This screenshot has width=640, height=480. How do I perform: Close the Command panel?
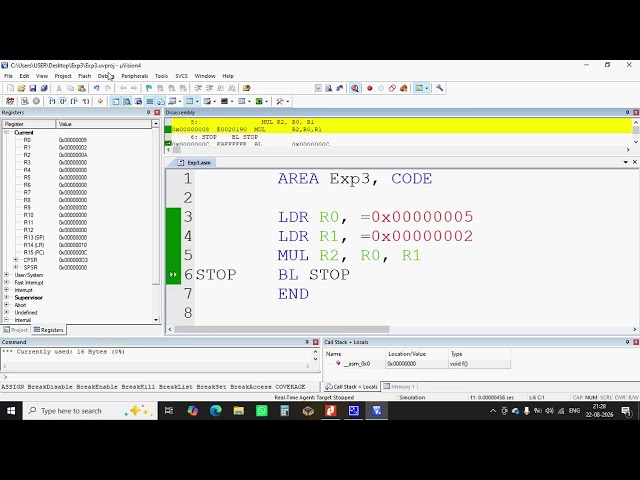coord(316,342)
